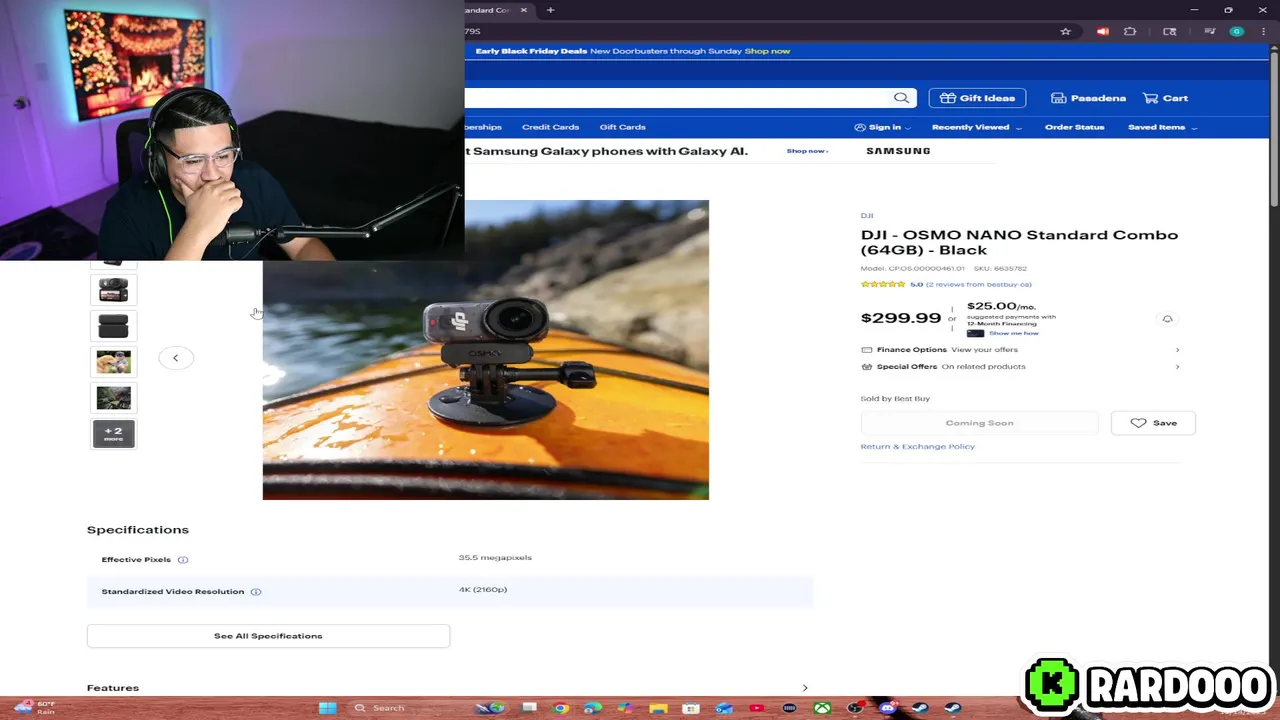This screenshot has height=720, width=1280.
Task: Save the product with the heart button
Action: (x=1153, y=423)
